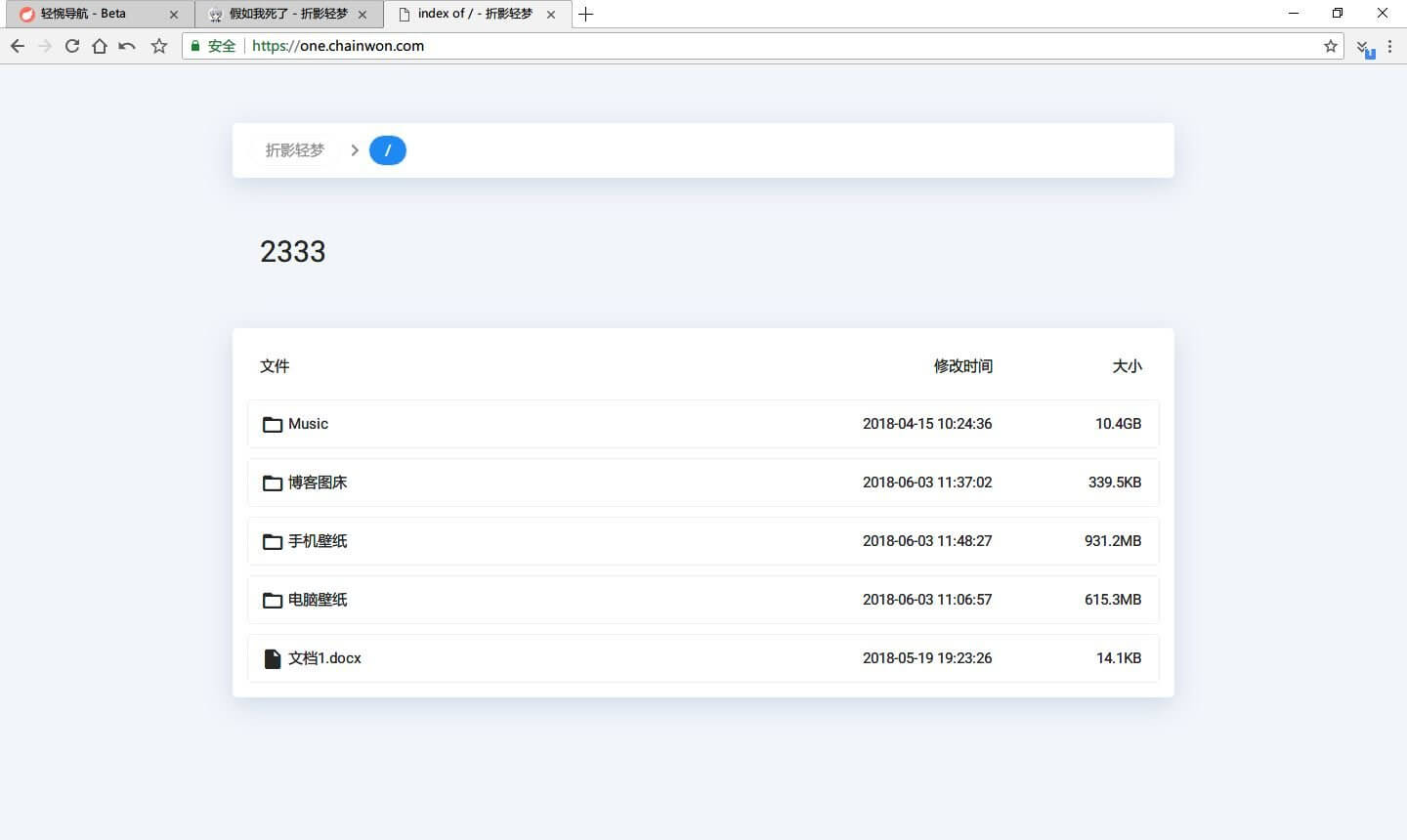This screenshot has height=840, width=1407.
Task: Open a new tab with plus button
Action: tap(586, 14)
